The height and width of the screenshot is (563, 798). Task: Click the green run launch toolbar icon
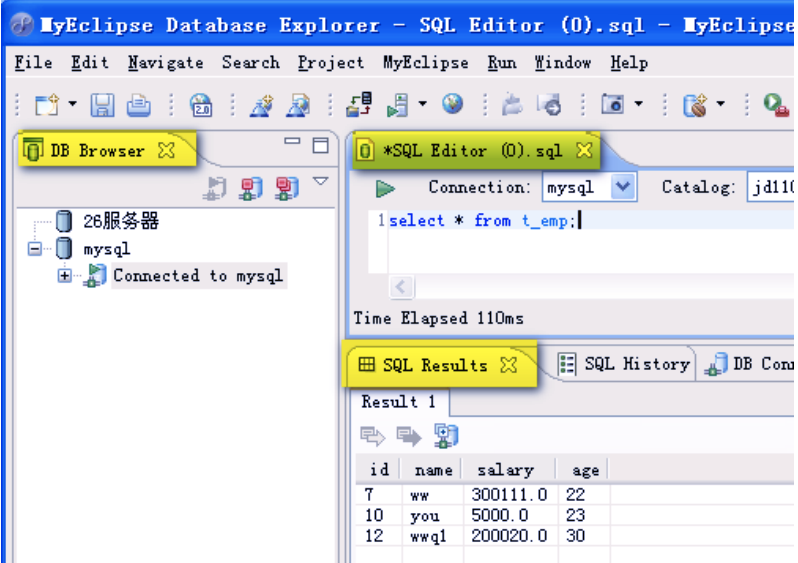pyautogui.click(x=776, y=105)
